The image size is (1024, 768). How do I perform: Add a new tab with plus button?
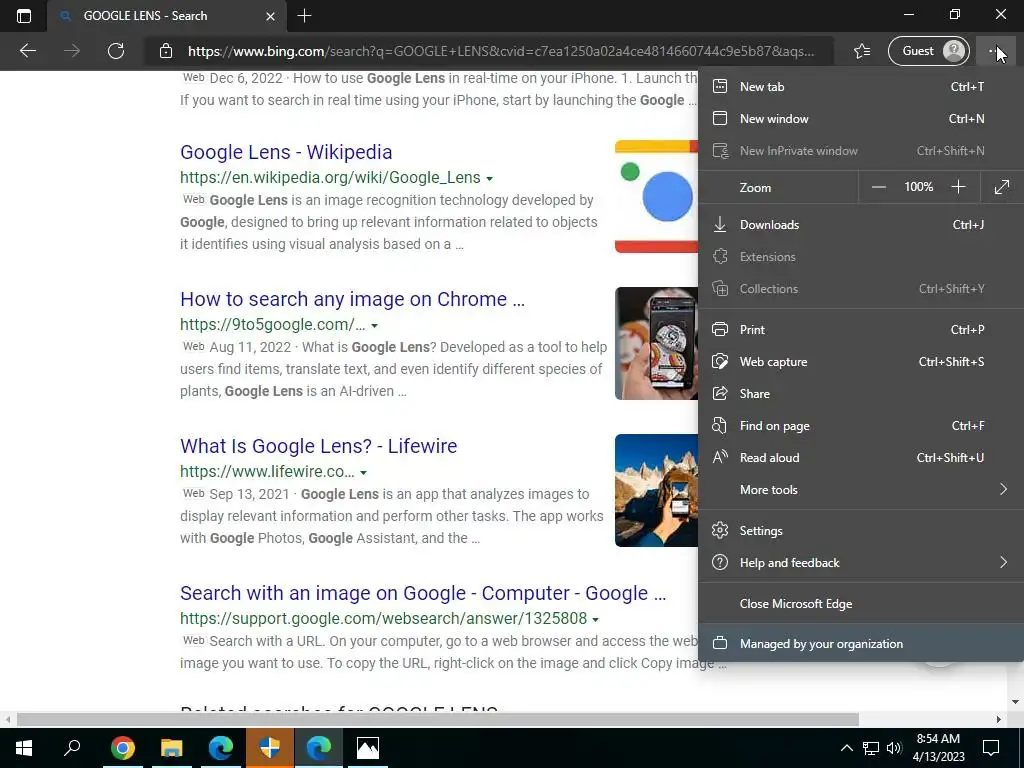click(x=304, y=16)
